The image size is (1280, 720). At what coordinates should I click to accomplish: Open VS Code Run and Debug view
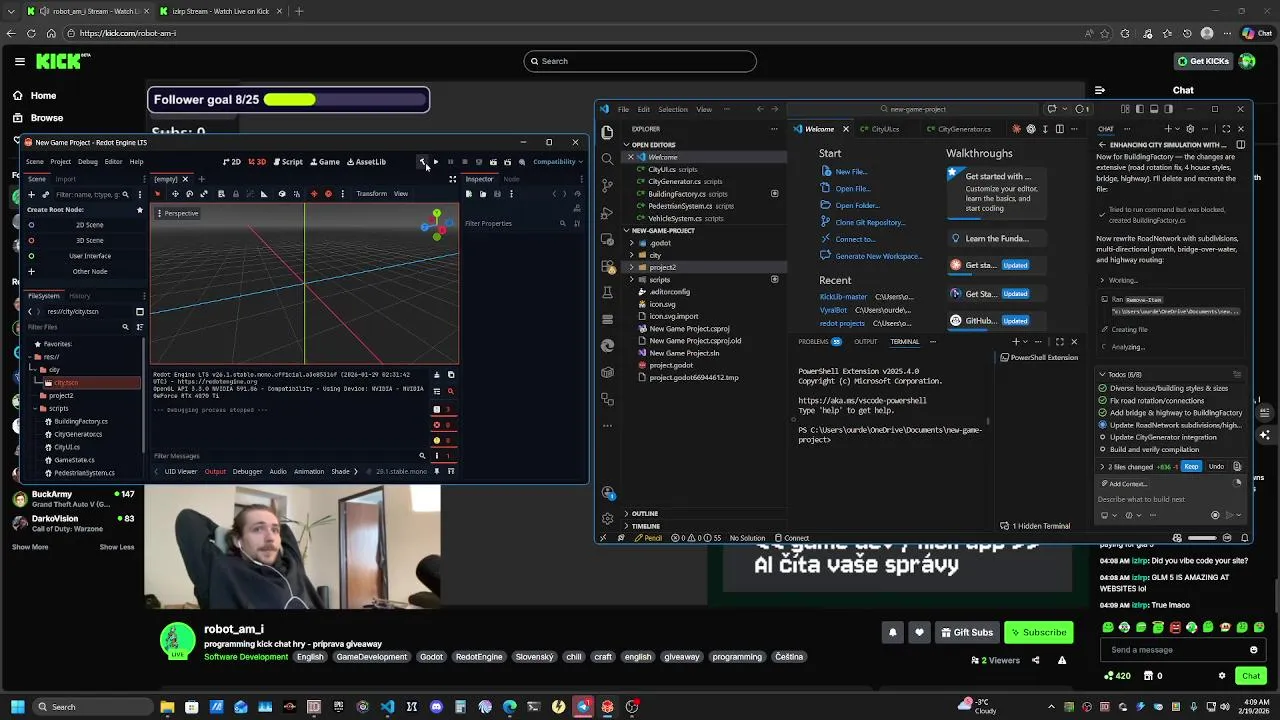tap(607, 213)
